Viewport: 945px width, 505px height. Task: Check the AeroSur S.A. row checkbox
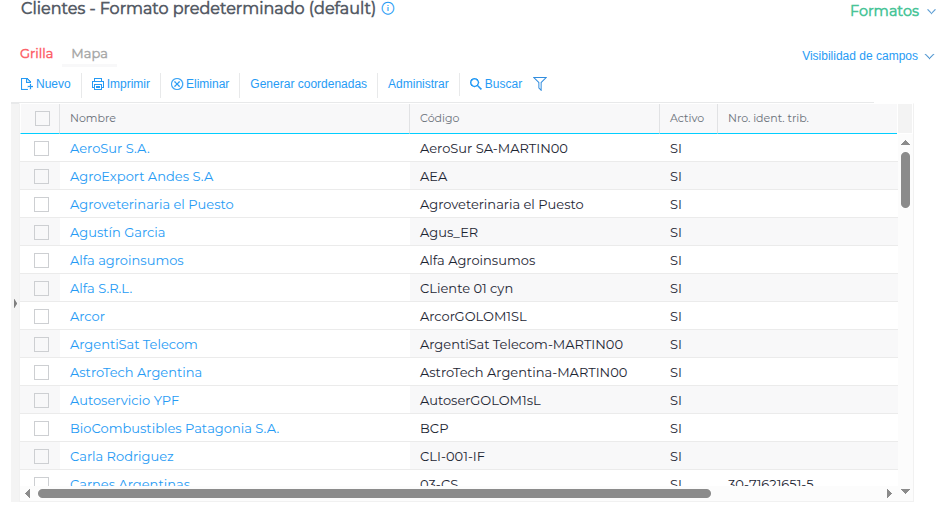pos(42,149)
